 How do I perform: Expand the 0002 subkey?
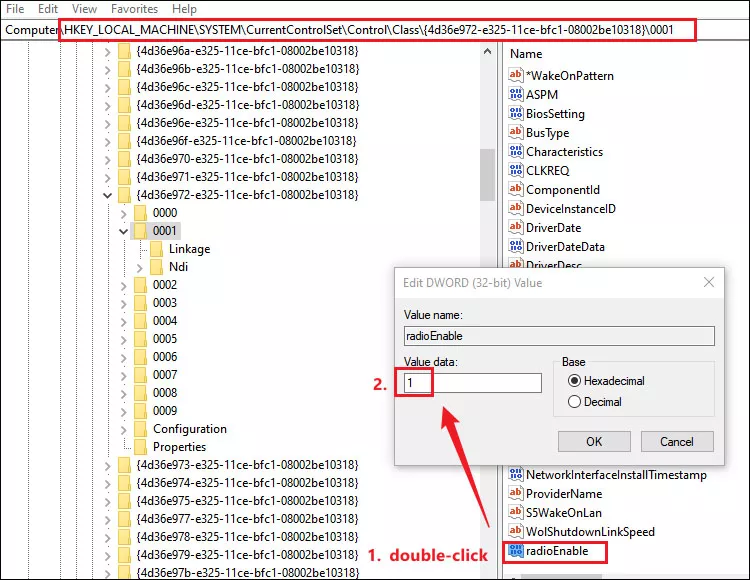[x=123, y=285]
